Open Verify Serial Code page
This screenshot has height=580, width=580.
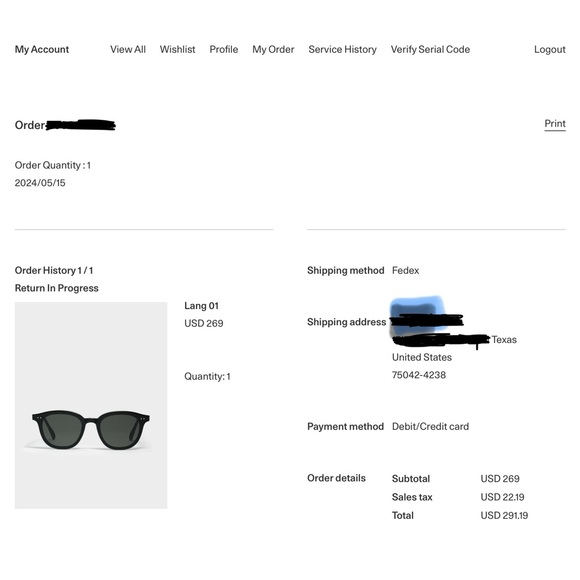tap(430, 50)
